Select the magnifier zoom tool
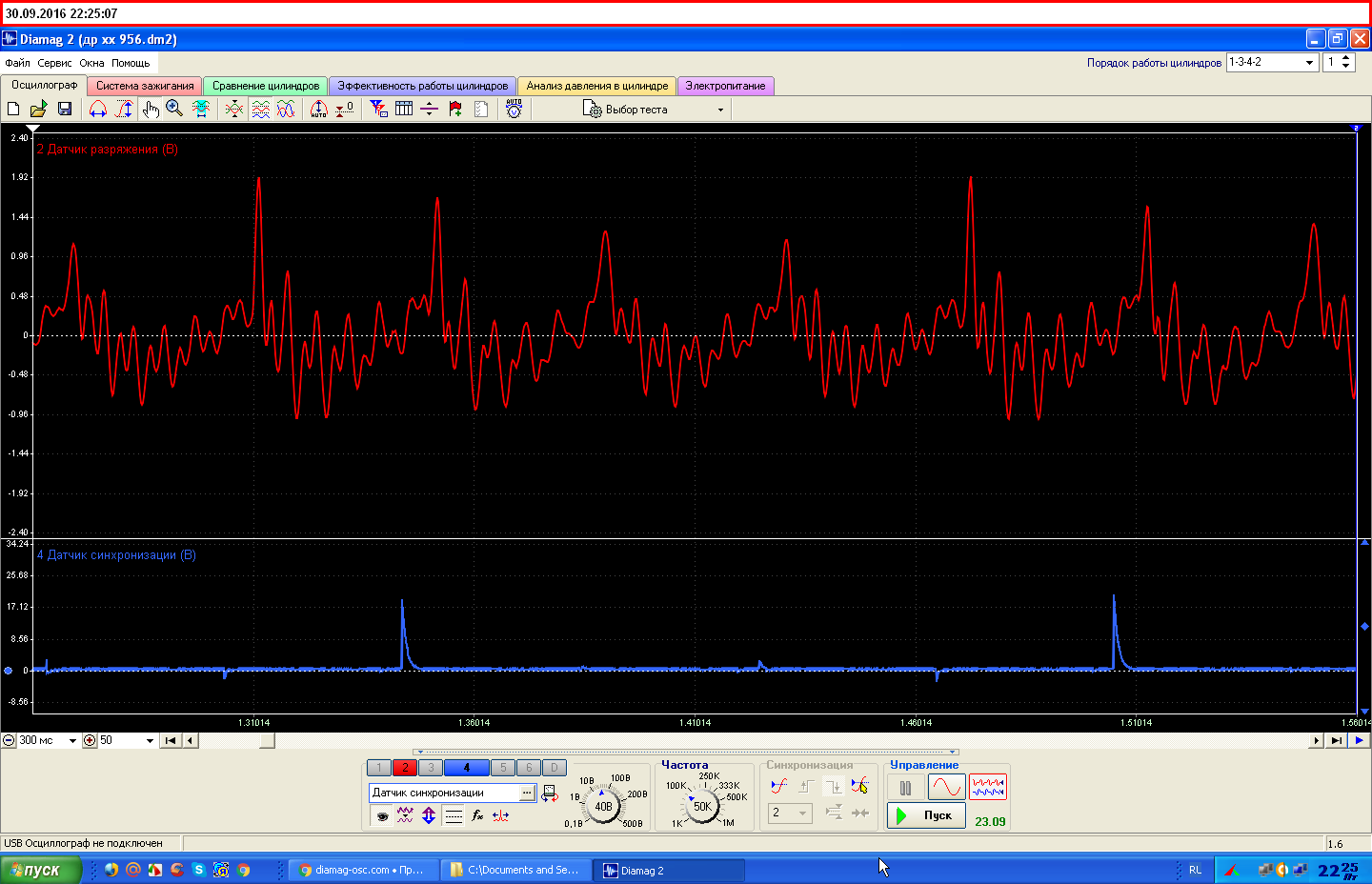1372x884 pixels. (174, 109)
